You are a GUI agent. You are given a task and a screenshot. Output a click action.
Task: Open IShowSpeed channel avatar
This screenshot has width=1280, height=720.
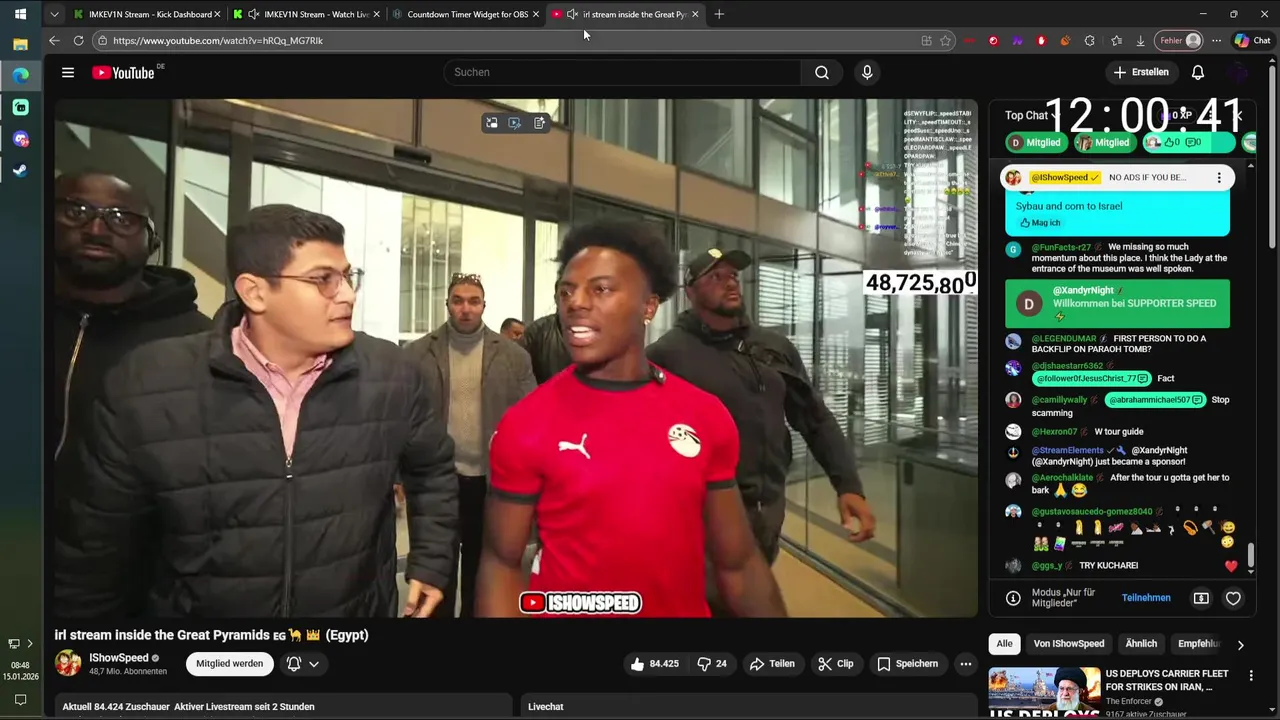tap(68, 663)
